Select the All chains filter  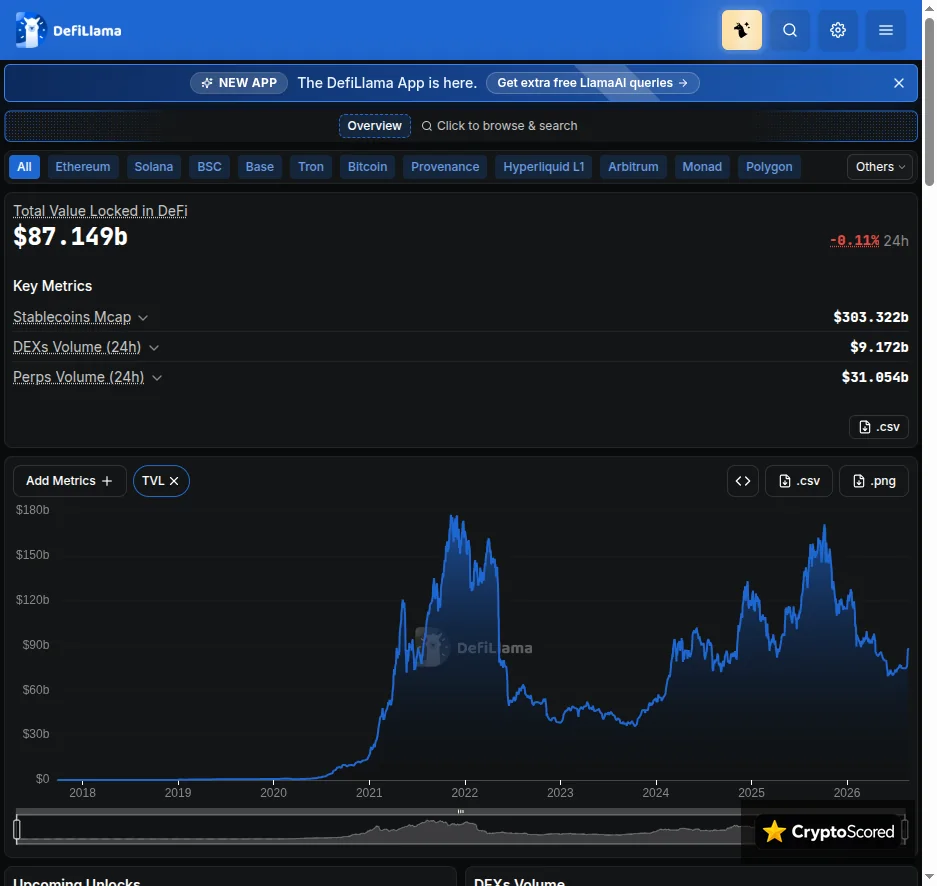point(25,167)
